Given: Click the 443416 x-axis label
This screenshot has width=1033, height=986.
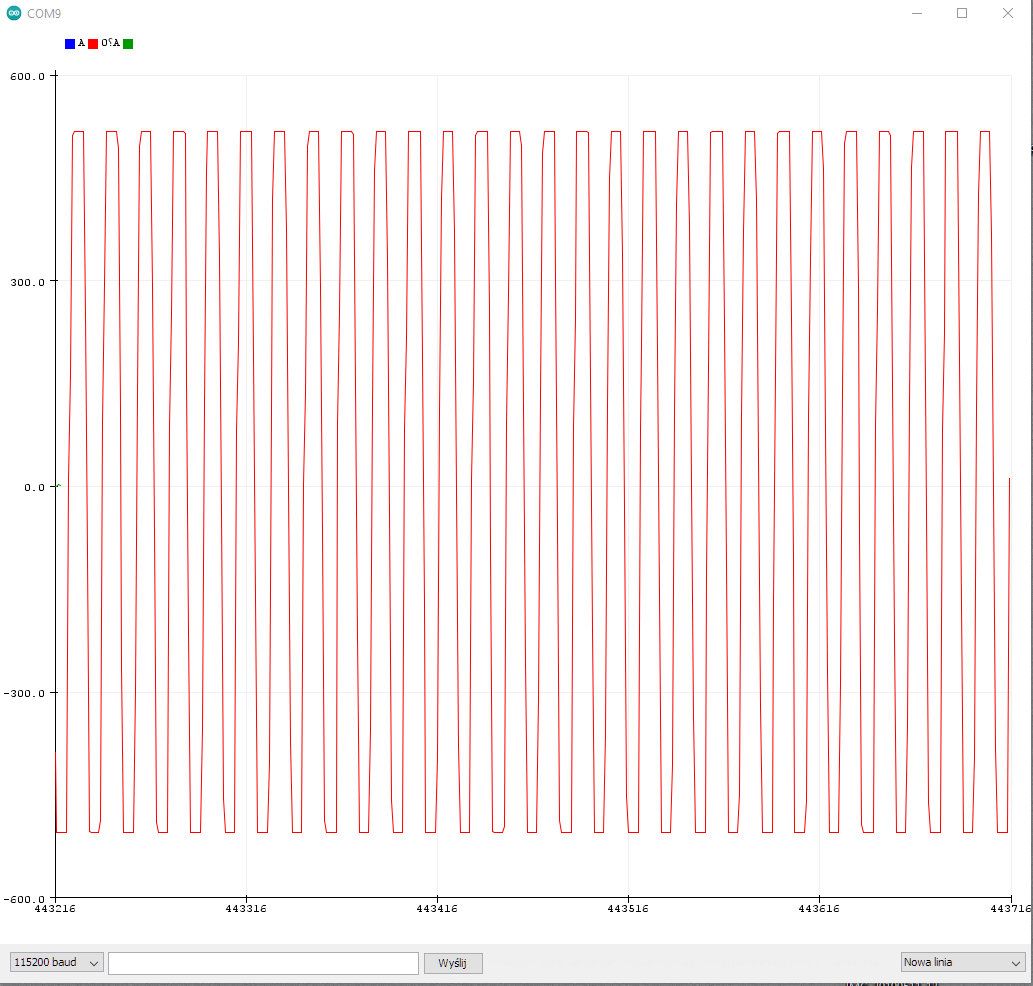Looking at the screenshot, I should pyautogui.click(x=437, y=908).
